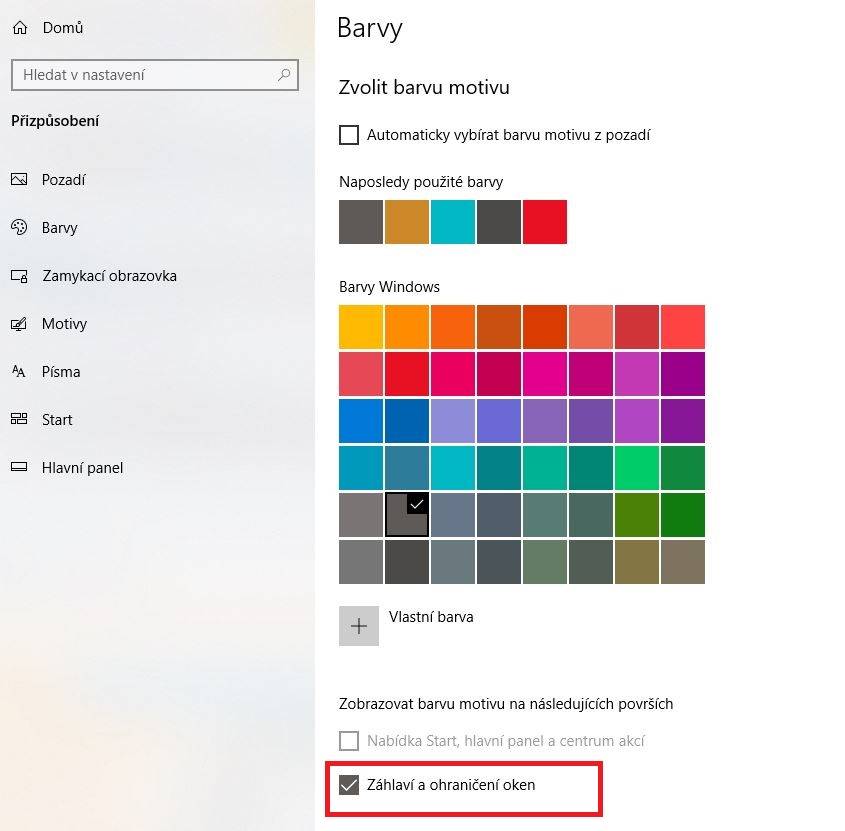Click the Vlastní barva plus button

coord(359,626)
